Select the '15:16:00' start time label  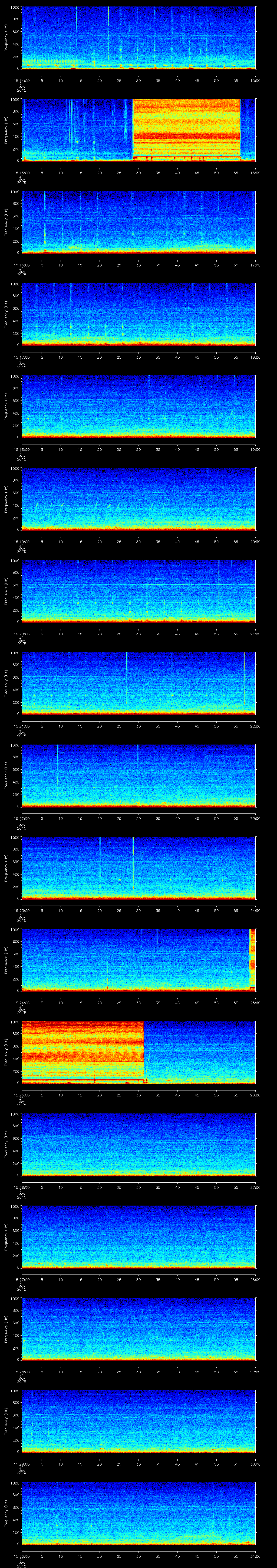pos(21,265)
